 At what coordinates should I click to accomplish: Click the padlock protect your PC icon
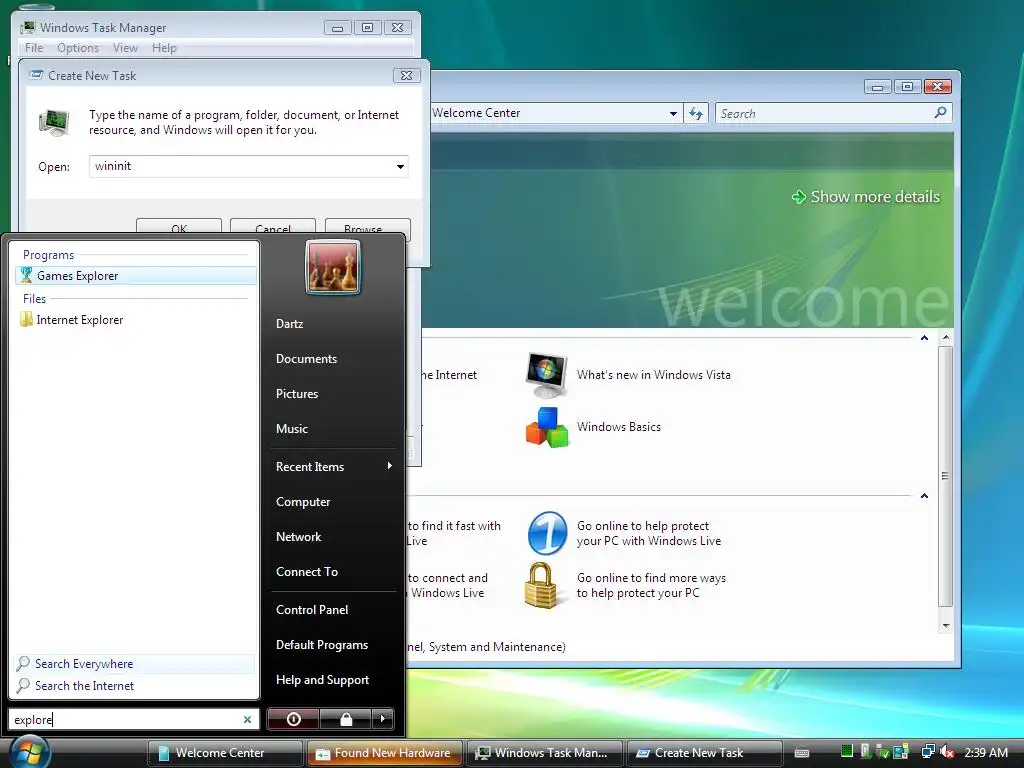tap(541, 586)
